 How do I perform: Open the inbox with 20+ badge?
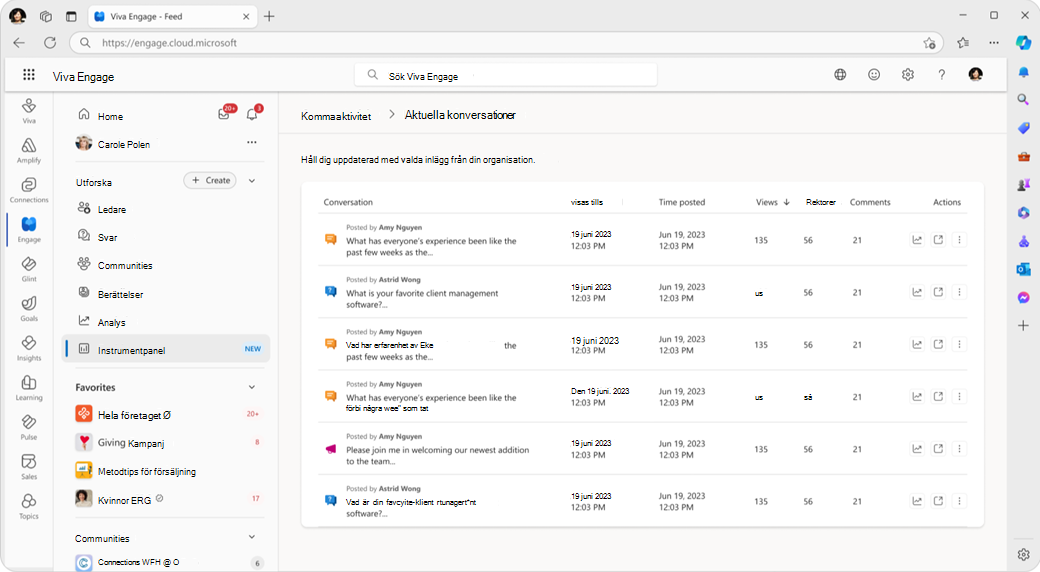[224, 115]
